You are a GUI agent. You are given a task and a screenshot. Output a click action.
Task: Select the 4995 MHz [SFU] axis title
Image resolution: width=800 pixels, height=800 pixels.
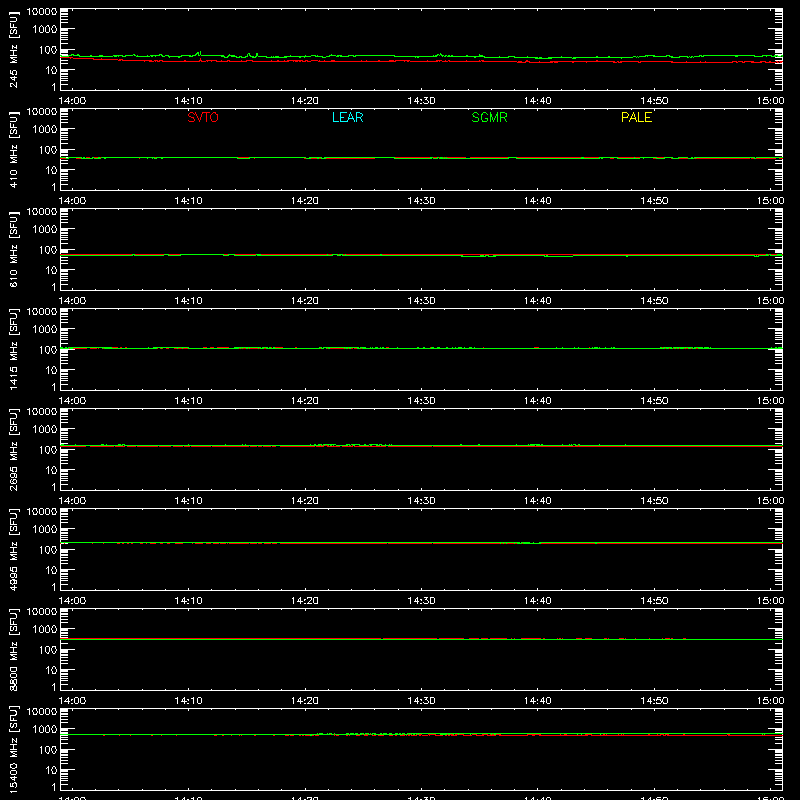click(14, 549)
